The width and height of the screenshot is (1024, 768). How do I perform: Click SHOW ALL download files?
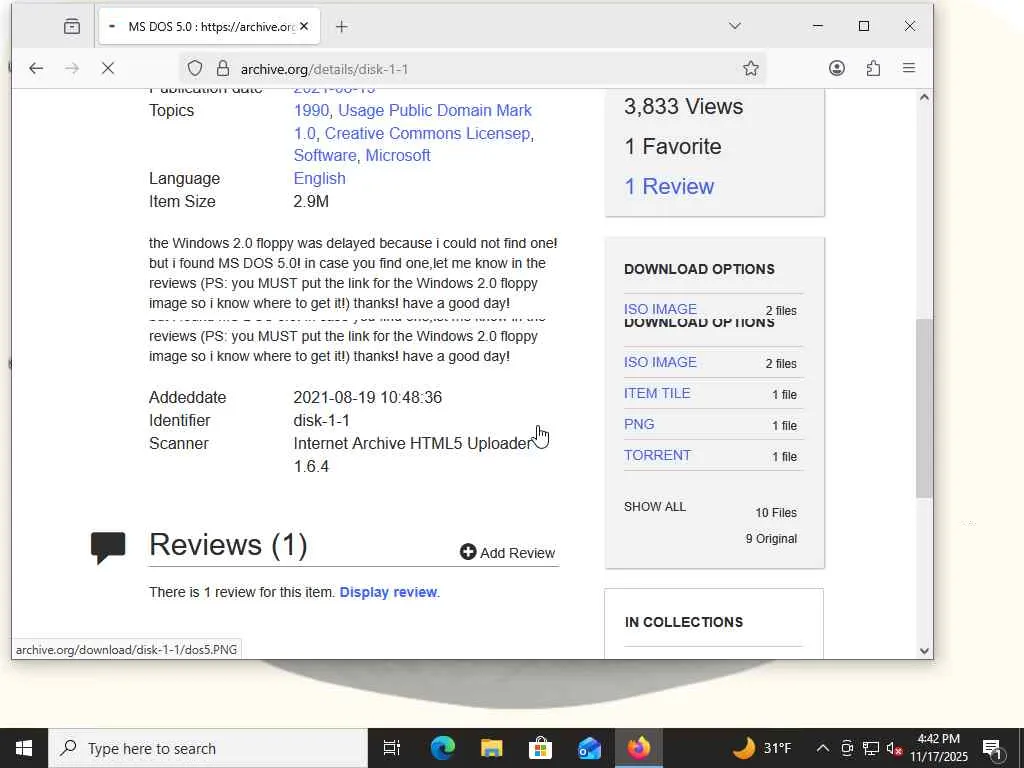pyautogui.click(x=654, y=507)
